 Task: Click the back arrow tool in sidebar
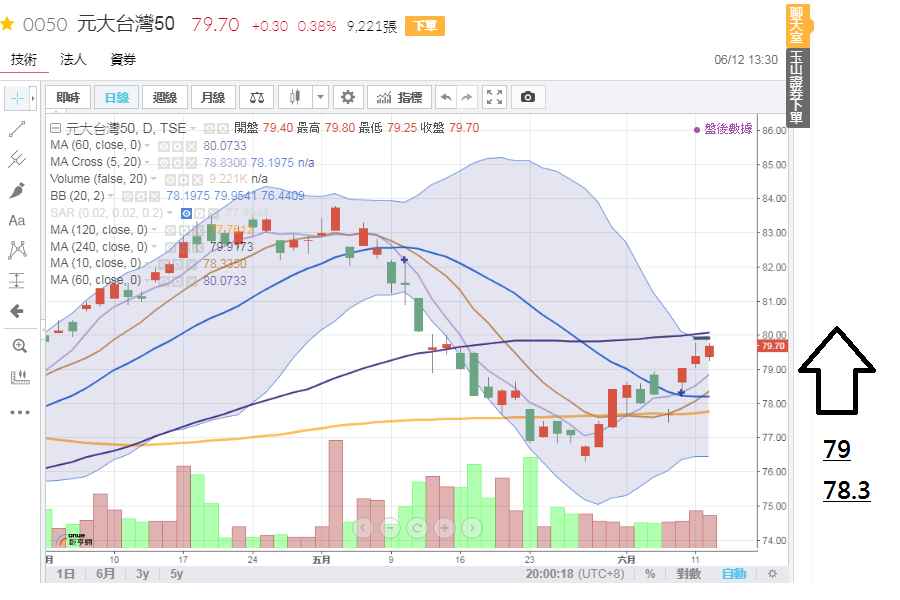[17, 311]
